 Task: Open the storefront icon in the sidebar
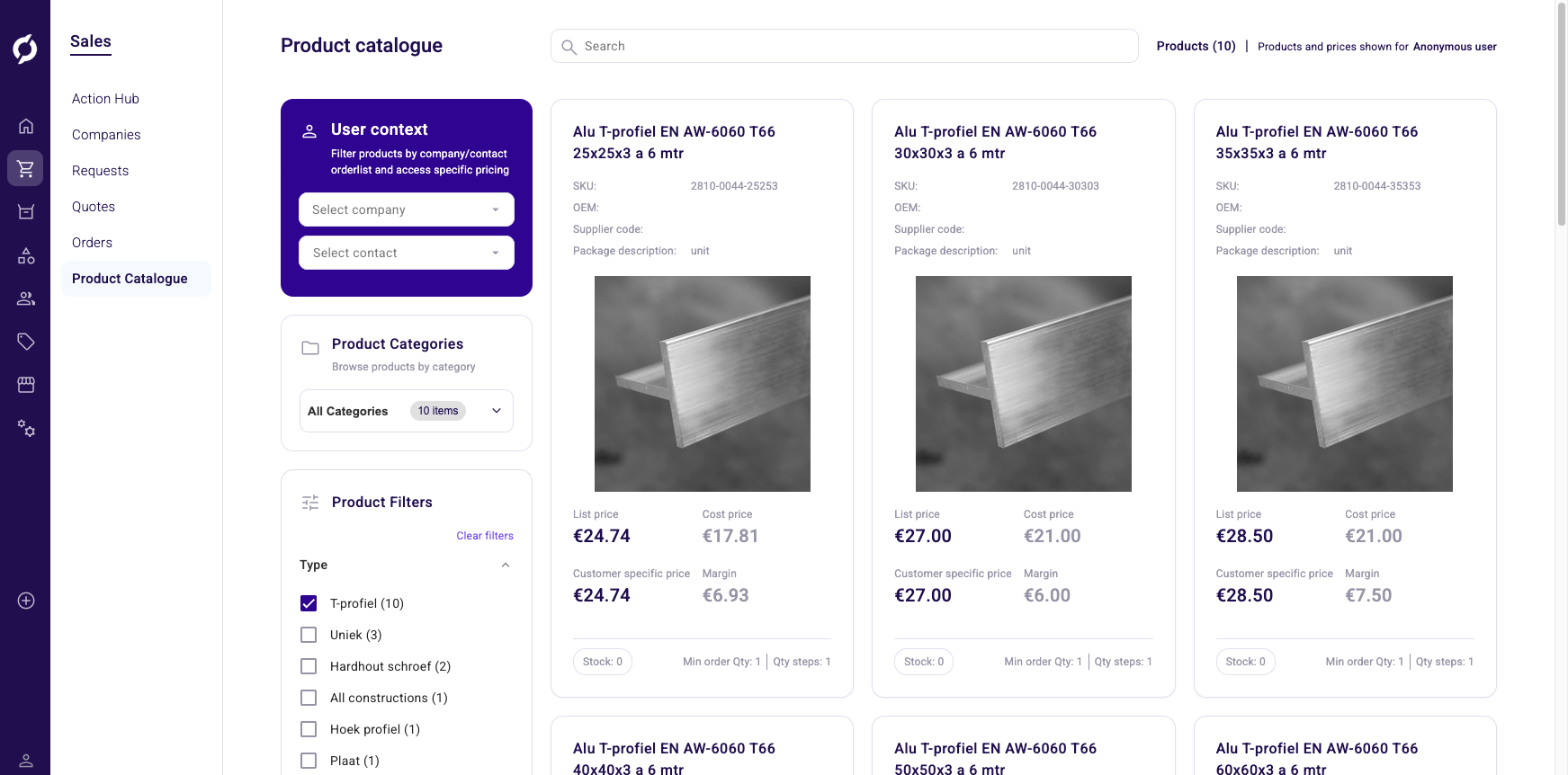click(x=25, y=384)
